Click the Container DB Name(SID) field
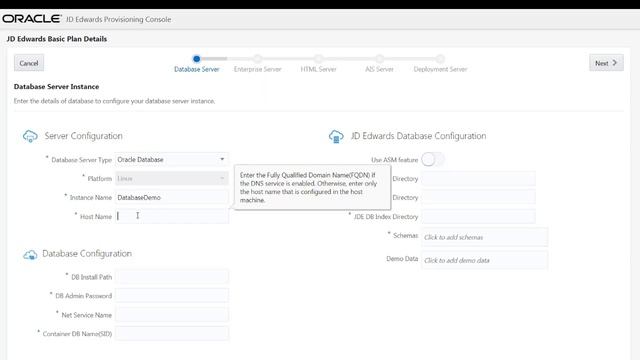This screenshot has height=360, width=640. 171,333
